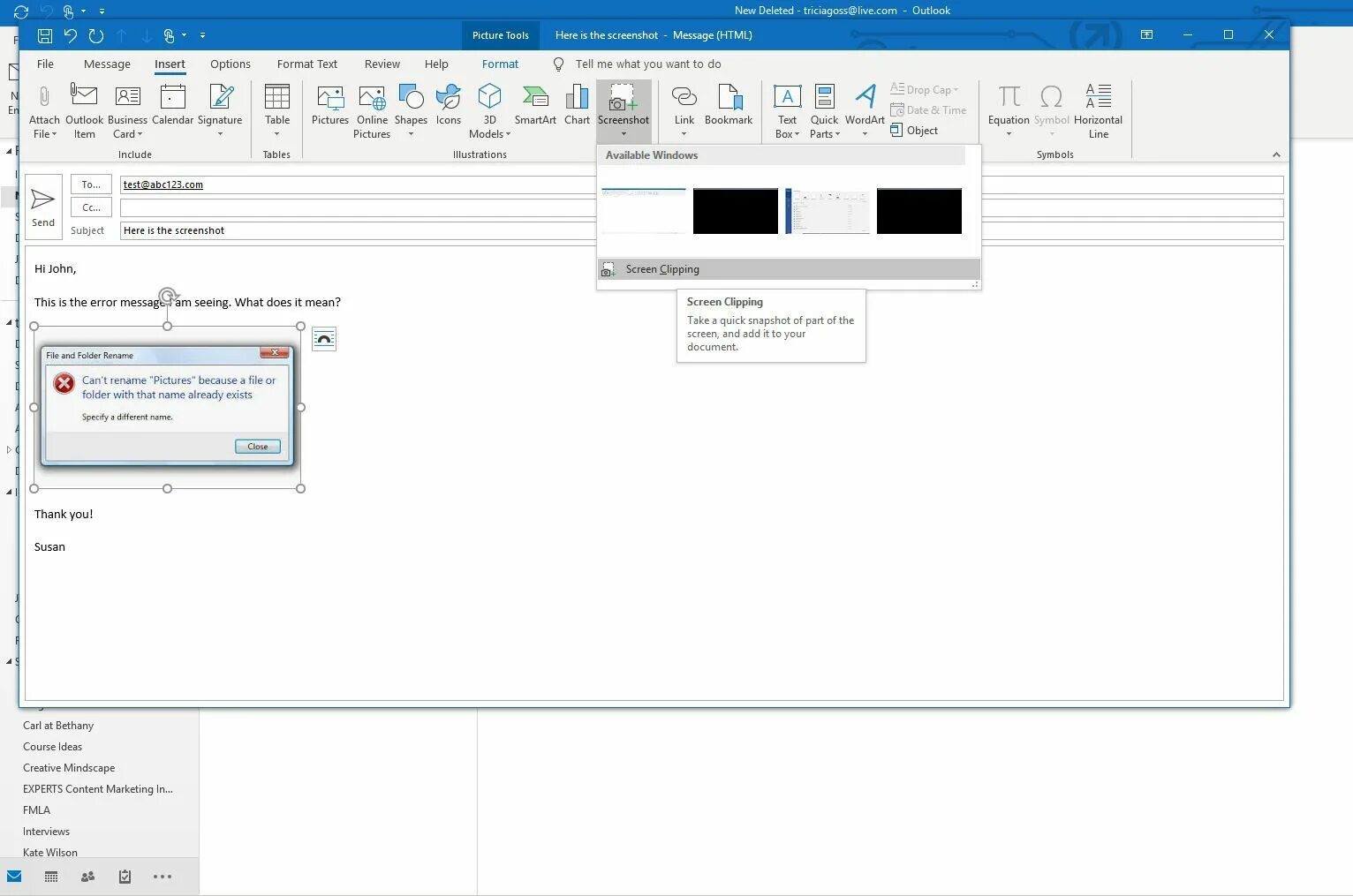The width and height of the screenshot is (1353, 896).
Task: Insert WordArt
Action: [865, 111]
